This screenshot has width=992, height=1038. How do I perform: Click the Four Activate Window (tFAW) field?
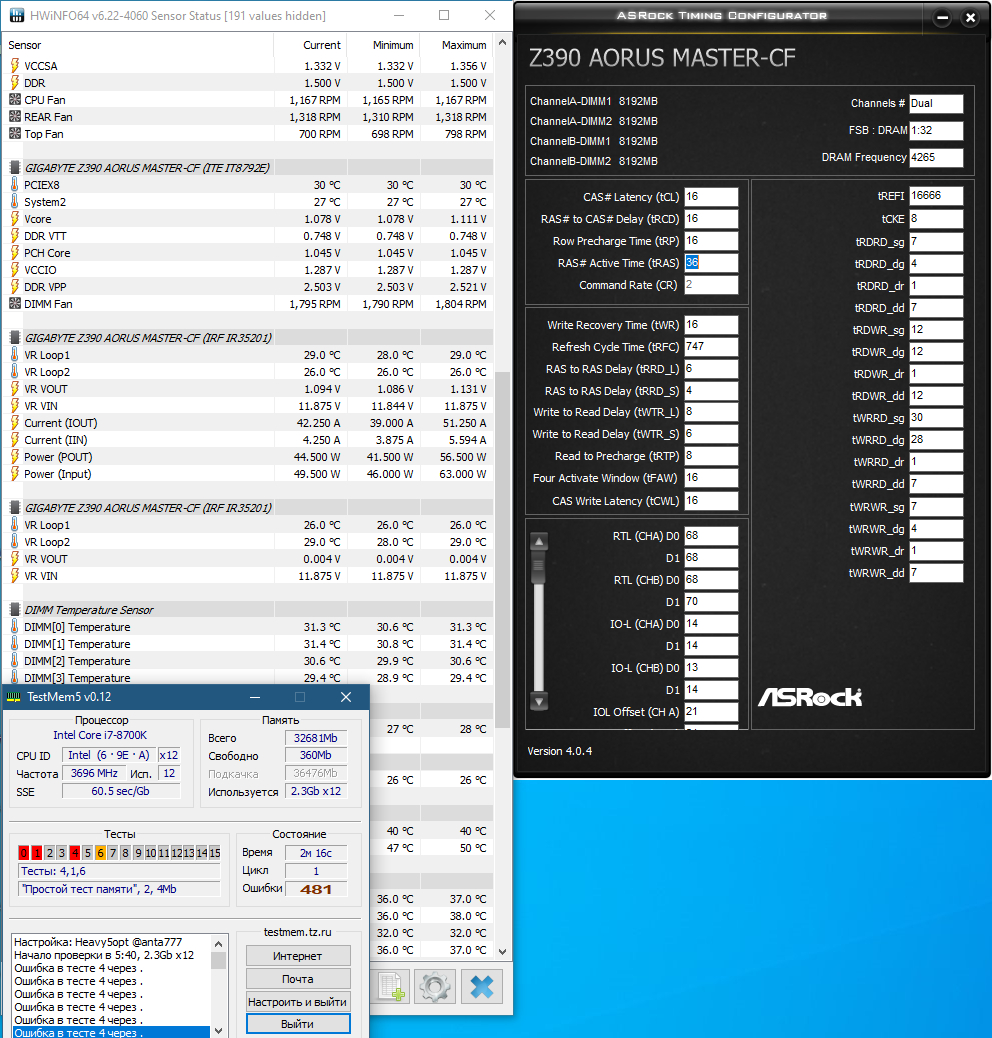tap(711, 478)
